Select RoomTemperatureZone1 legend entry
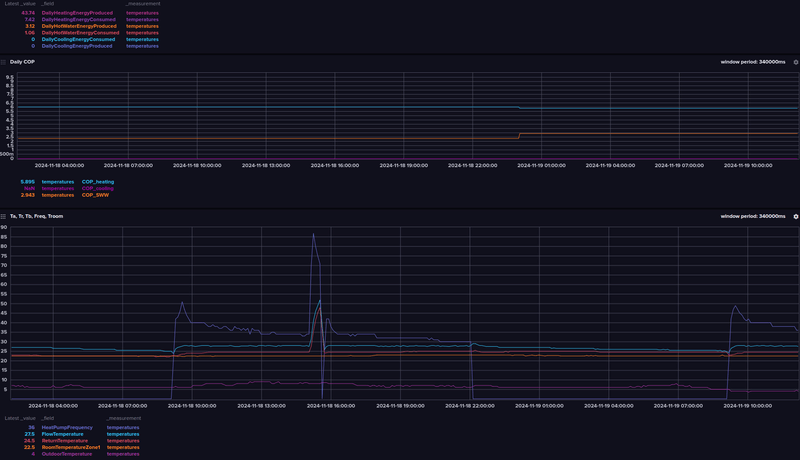The image size is (800, 460). [71, 448]
